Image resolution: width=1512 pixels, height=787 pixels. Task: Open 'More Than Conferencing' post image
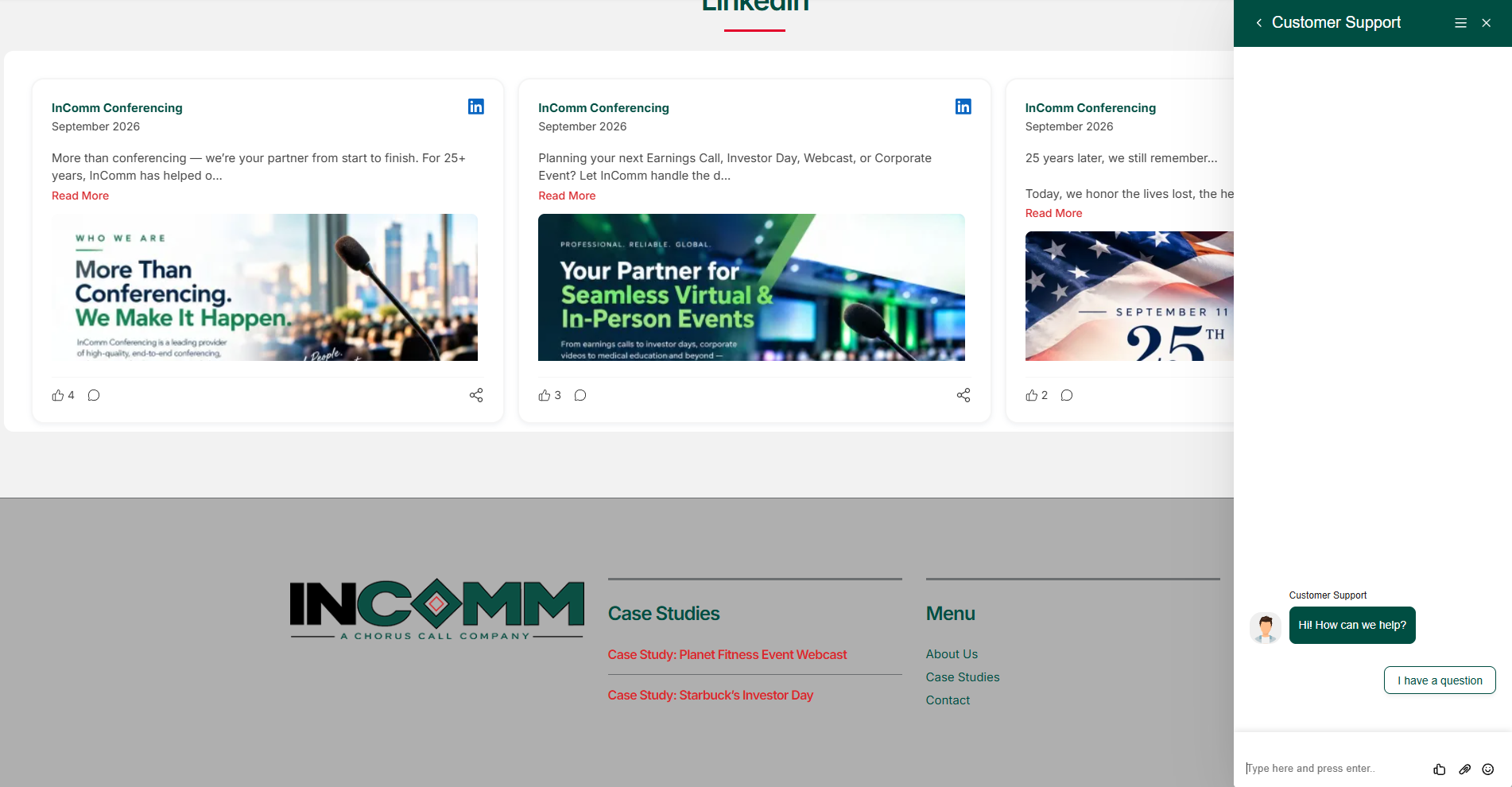click(x=265, y=287)
